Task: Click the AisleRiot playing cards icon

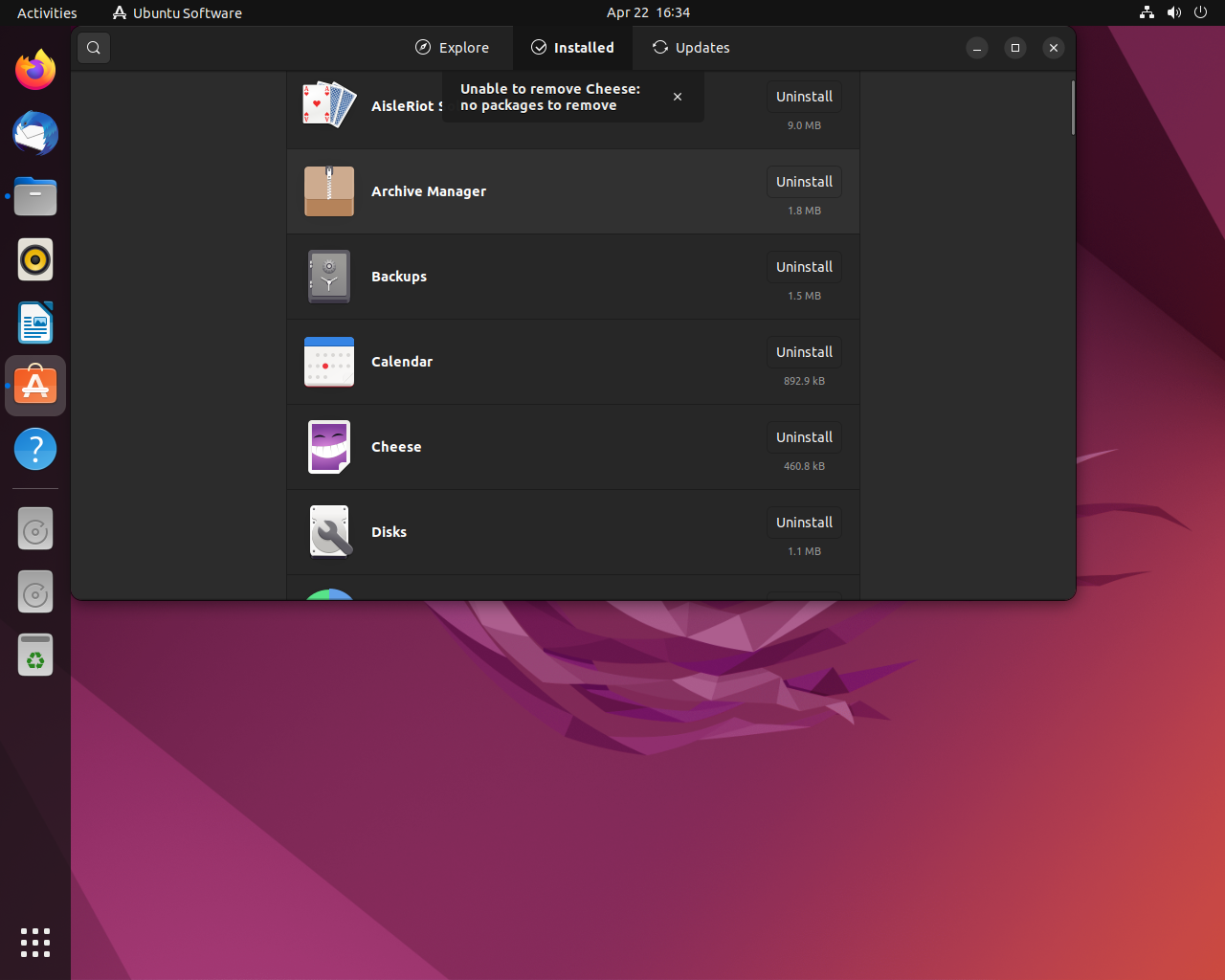Action: pyautogui.click(x=329, y=104)
